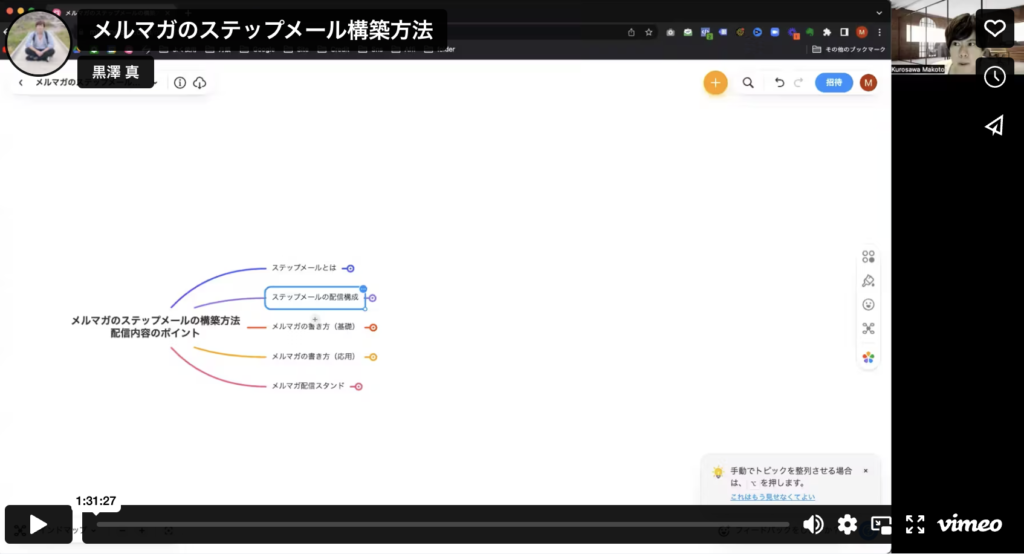Viewport: 1024px width, 554px height.
Task: Open the その他のブックマーク folder
Action: [848, 49]
